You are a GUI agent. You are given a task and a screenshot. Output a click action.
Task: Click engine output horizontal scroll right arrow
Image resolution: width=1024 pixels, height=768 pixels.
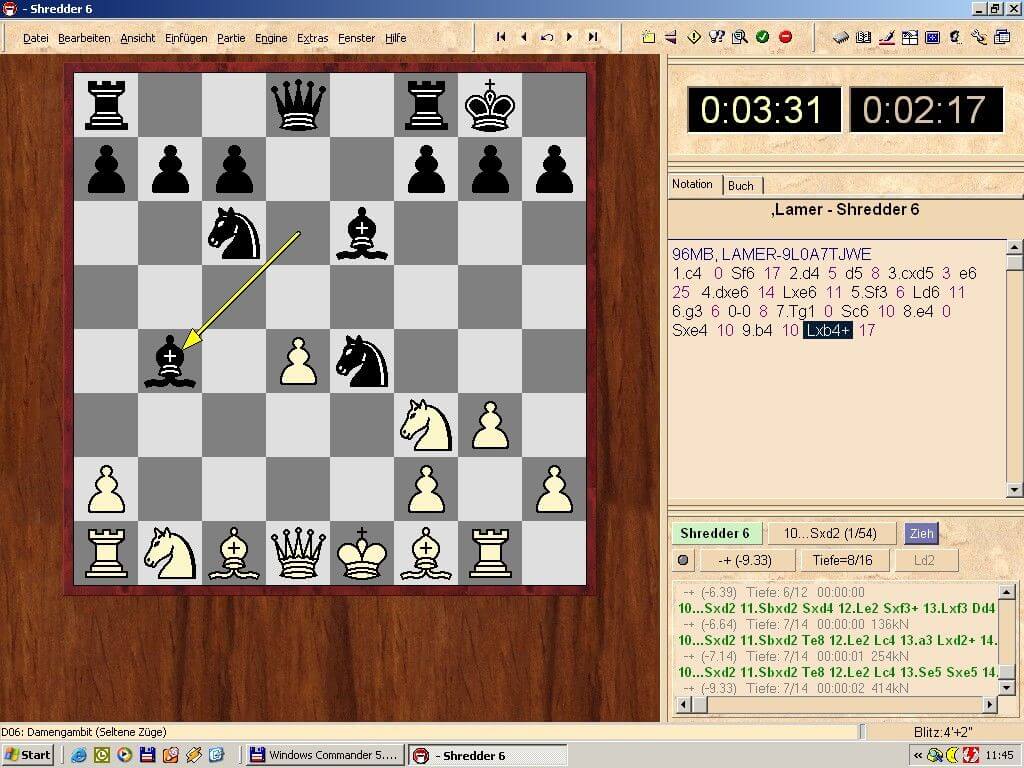click(990, 705)
